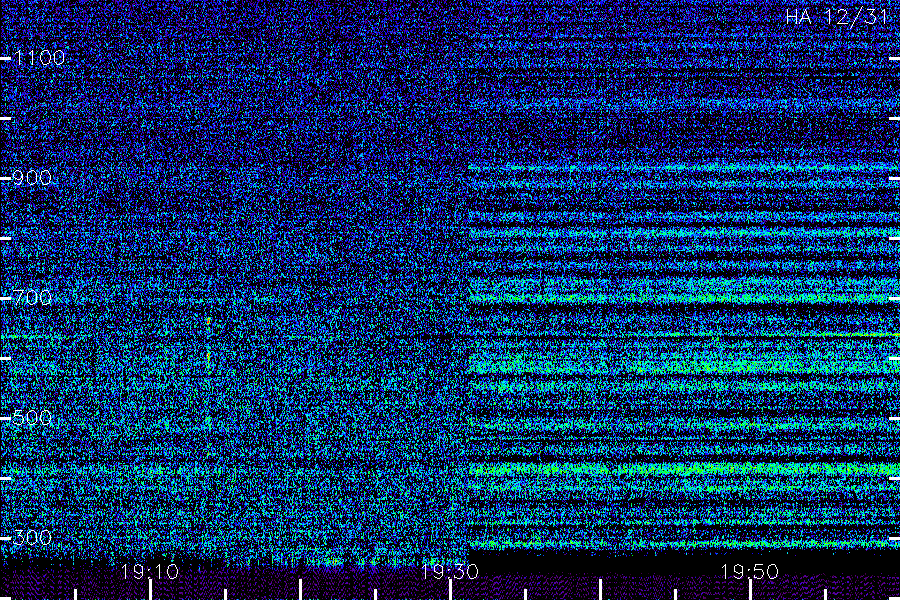Click the 500 frequency axis label
This screenshot has width=900, height=600.
(32, 417)
